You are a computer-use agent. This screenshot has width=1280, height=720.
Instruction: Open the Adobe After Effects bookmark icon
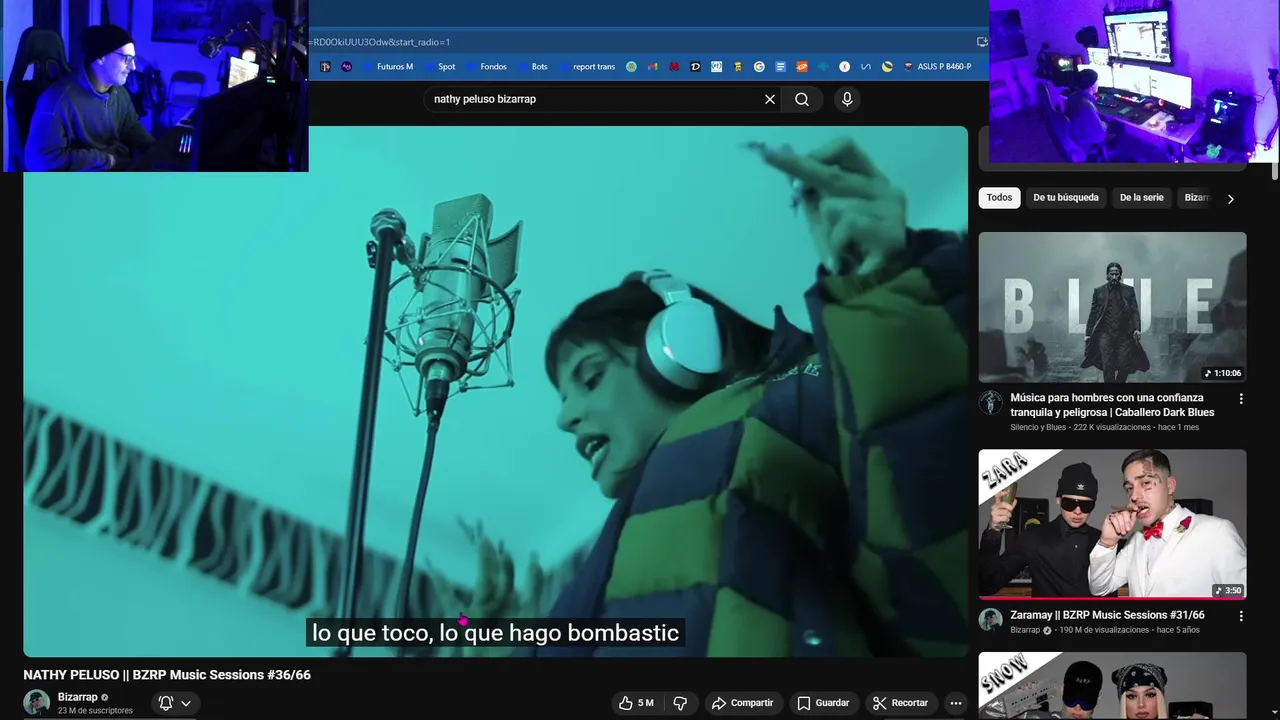(346, 67)
